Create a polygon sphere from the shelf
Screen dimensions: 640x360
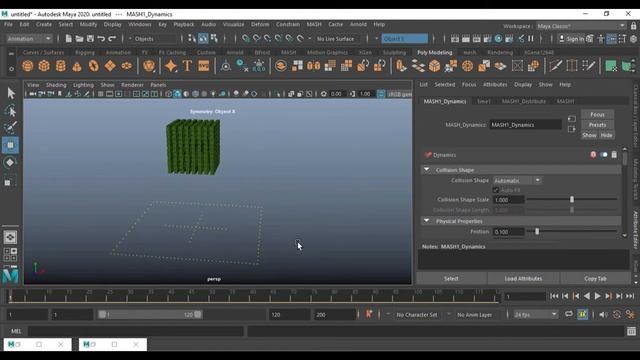tap(28, 66)
